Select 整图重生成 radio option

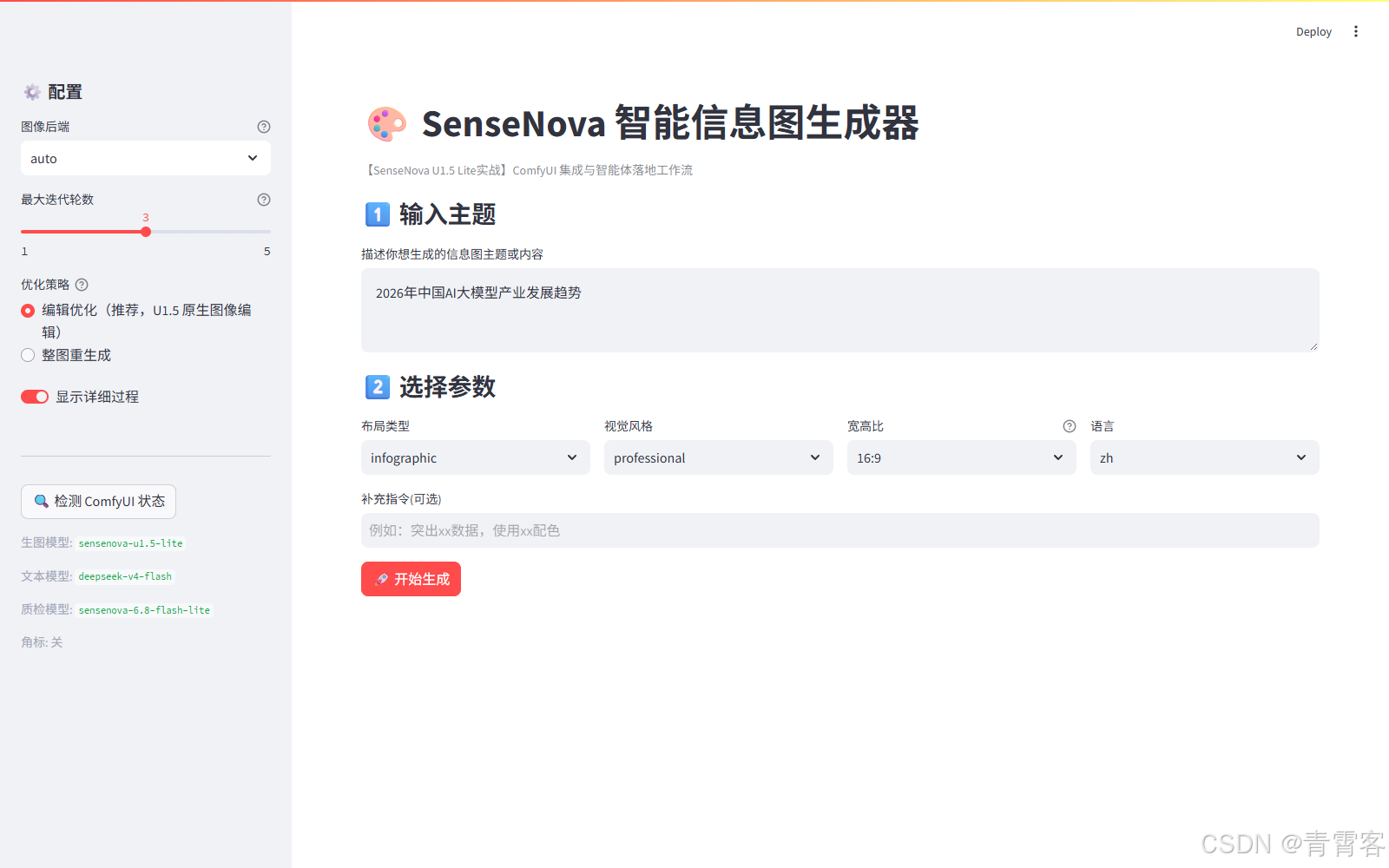point(28,355)
